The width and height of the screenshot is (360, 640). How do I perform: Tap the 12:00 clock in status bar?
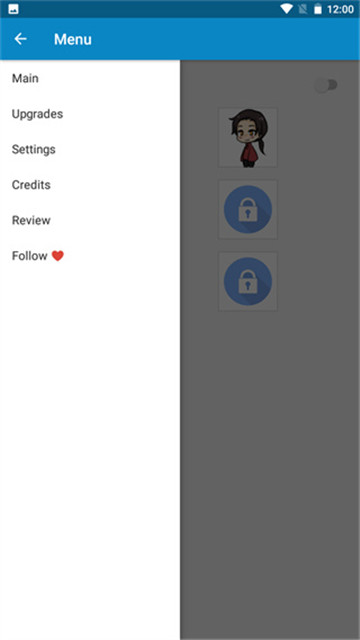coord(340,9)
